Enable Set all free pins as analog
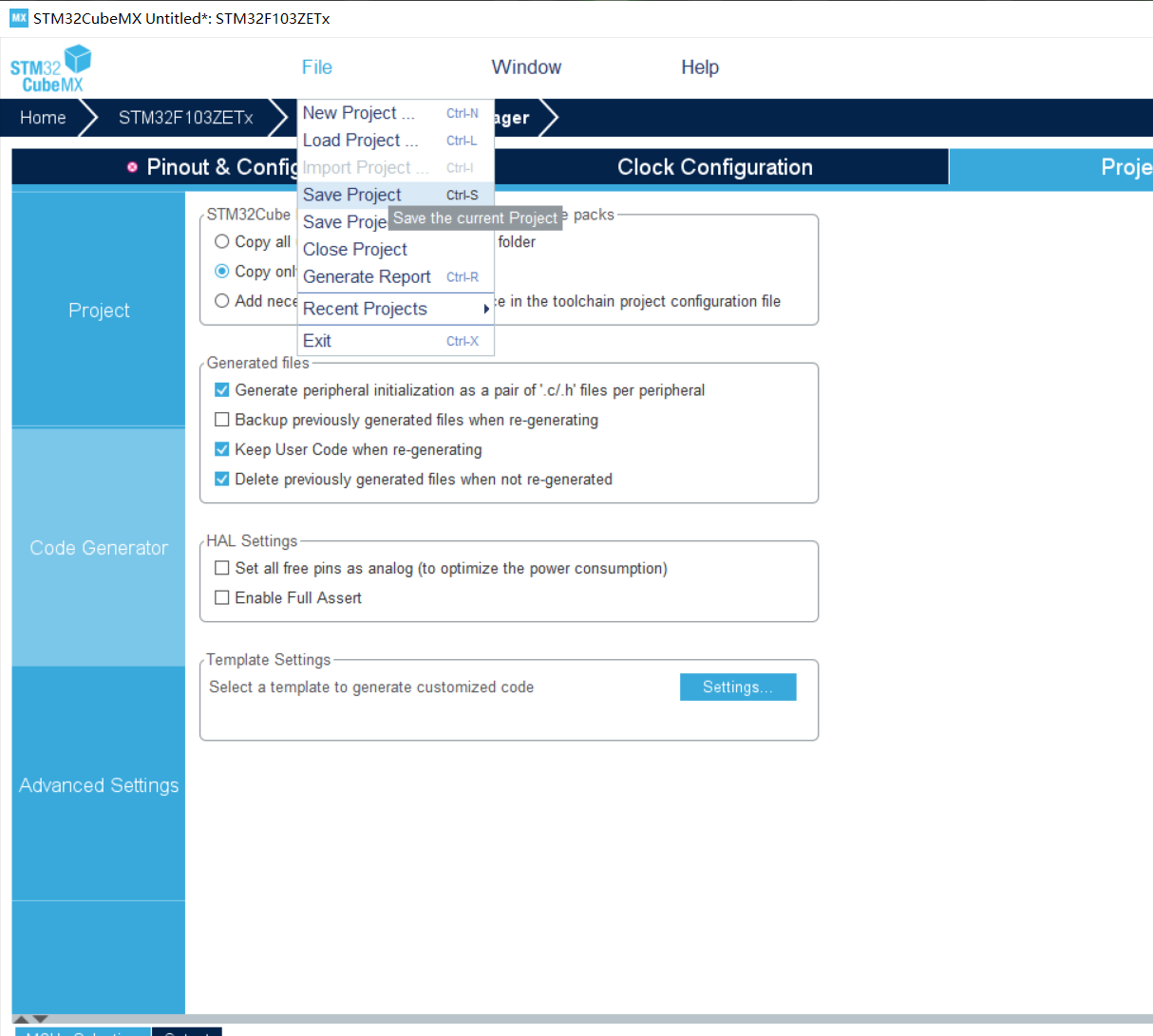This screenshot has width=1153, height=1036. (222, 568)
